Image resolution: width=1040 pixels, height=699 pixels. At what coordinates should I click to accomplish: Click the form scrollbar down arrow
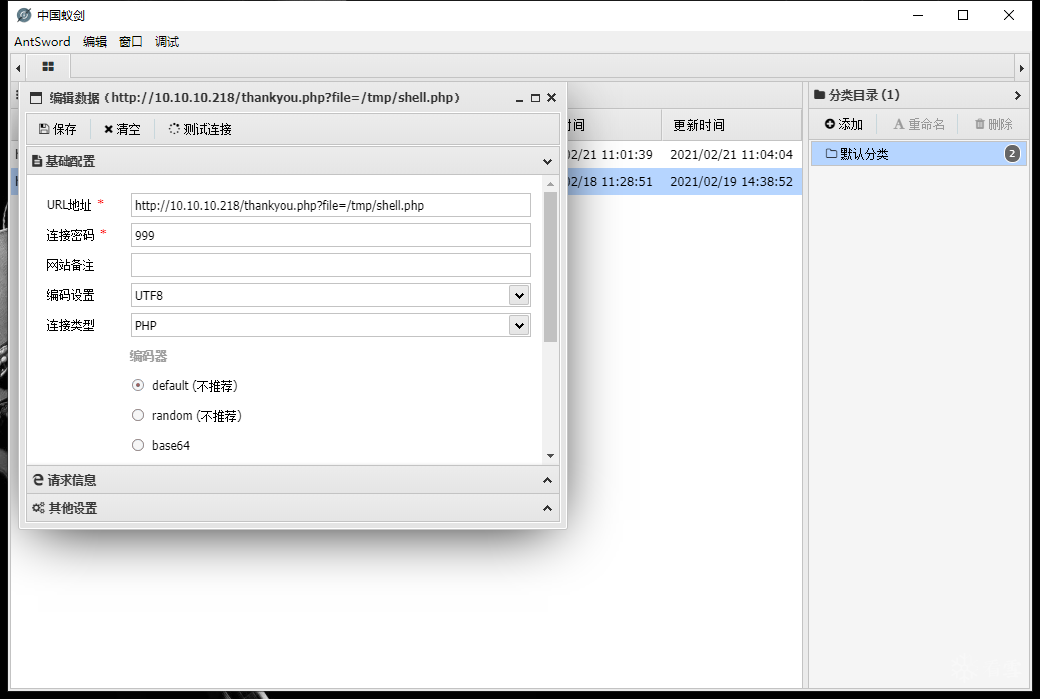point(550,456)
